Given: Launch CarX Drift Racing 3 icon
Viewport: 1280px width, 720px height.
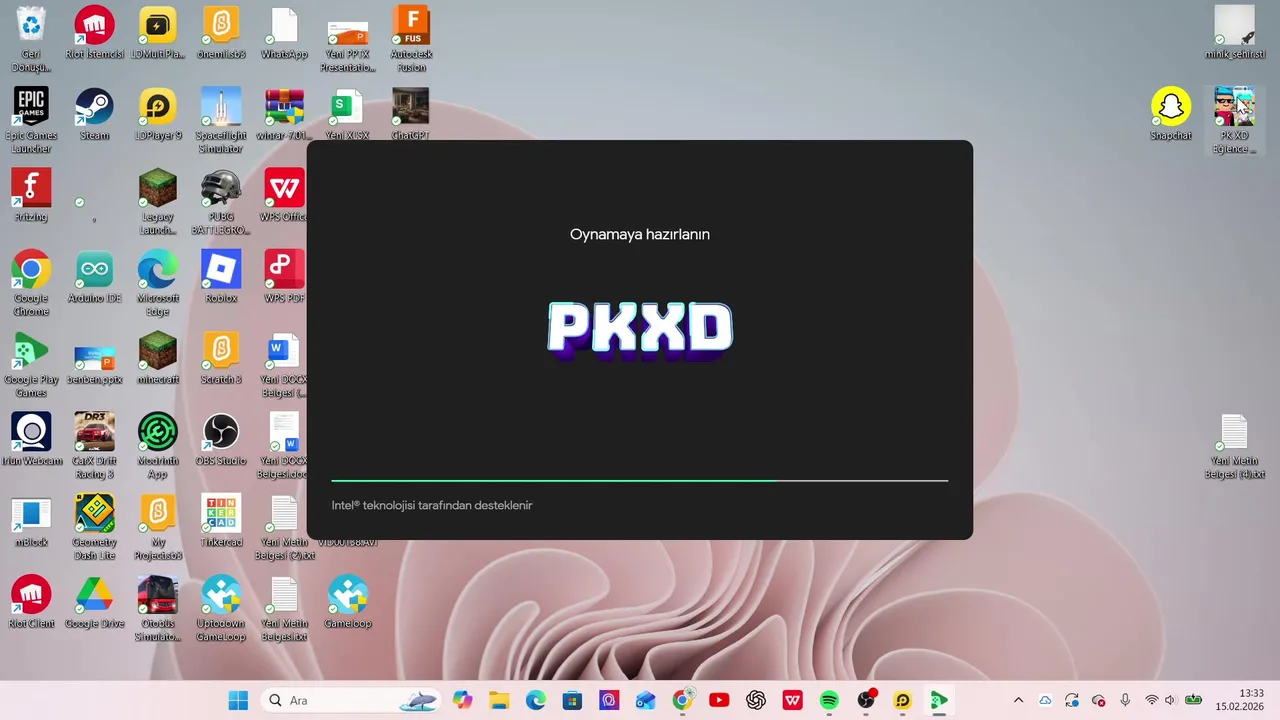Looking at the screenshot, I should click(x=94, y=445).
